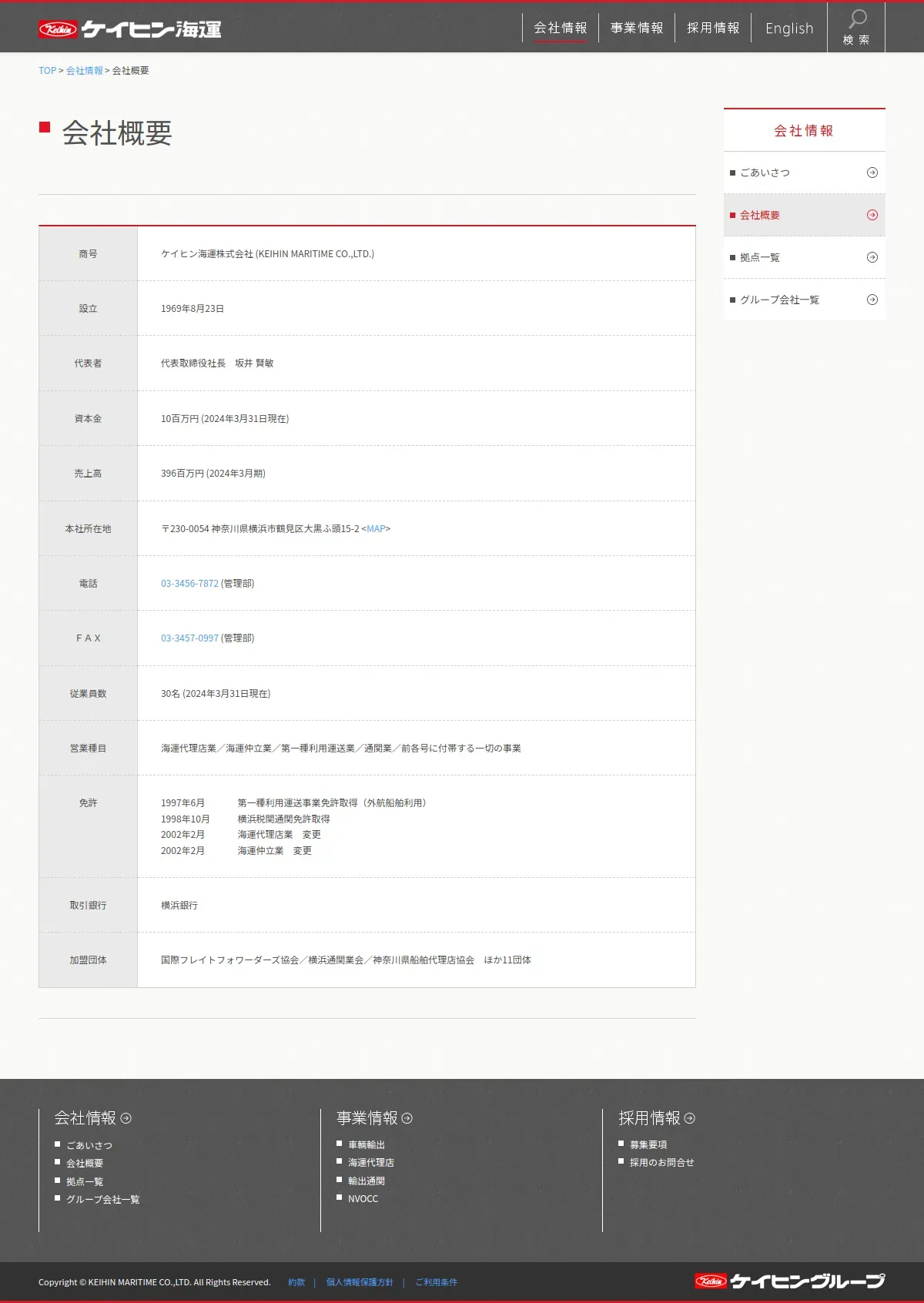This screenshot has width=924, height=1303.
Task: Open footer 海運代理店 link
Action: click(x=371, y=1163)
